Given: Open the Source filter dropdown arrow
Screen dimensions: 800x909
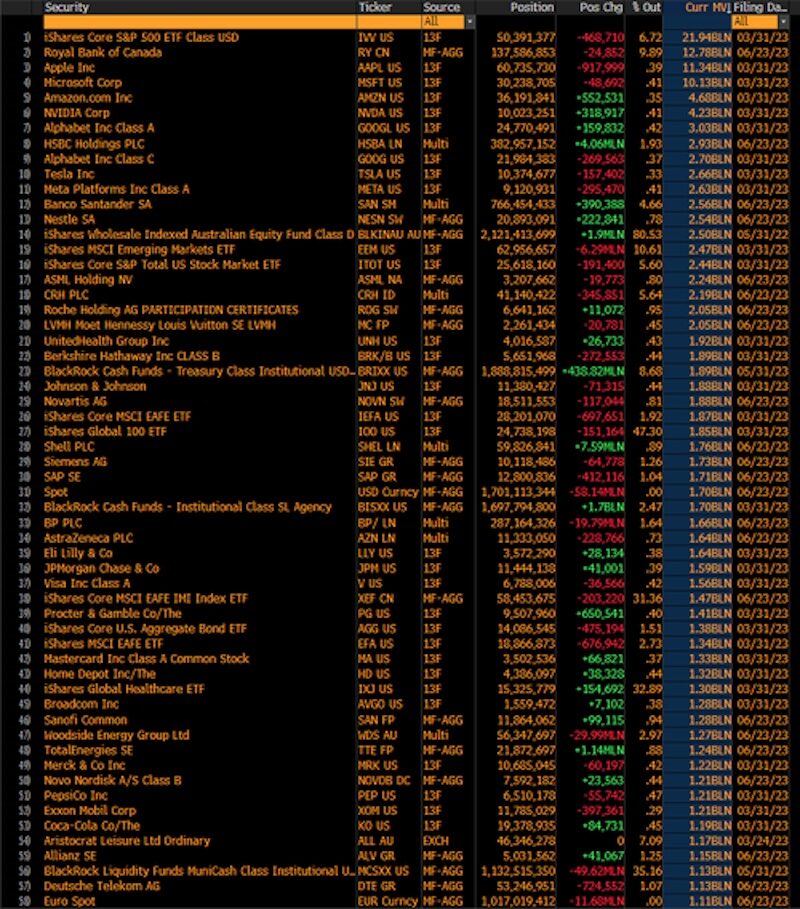Looking at the screenshot, I should tap(470, 22).
